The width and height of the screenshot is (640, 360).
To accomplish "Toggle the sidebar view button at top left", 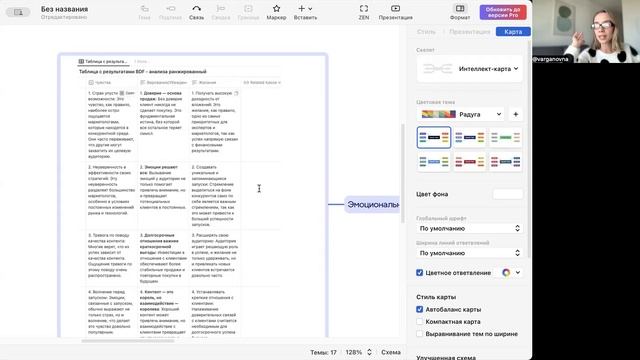I will click(x=18, y=12).
